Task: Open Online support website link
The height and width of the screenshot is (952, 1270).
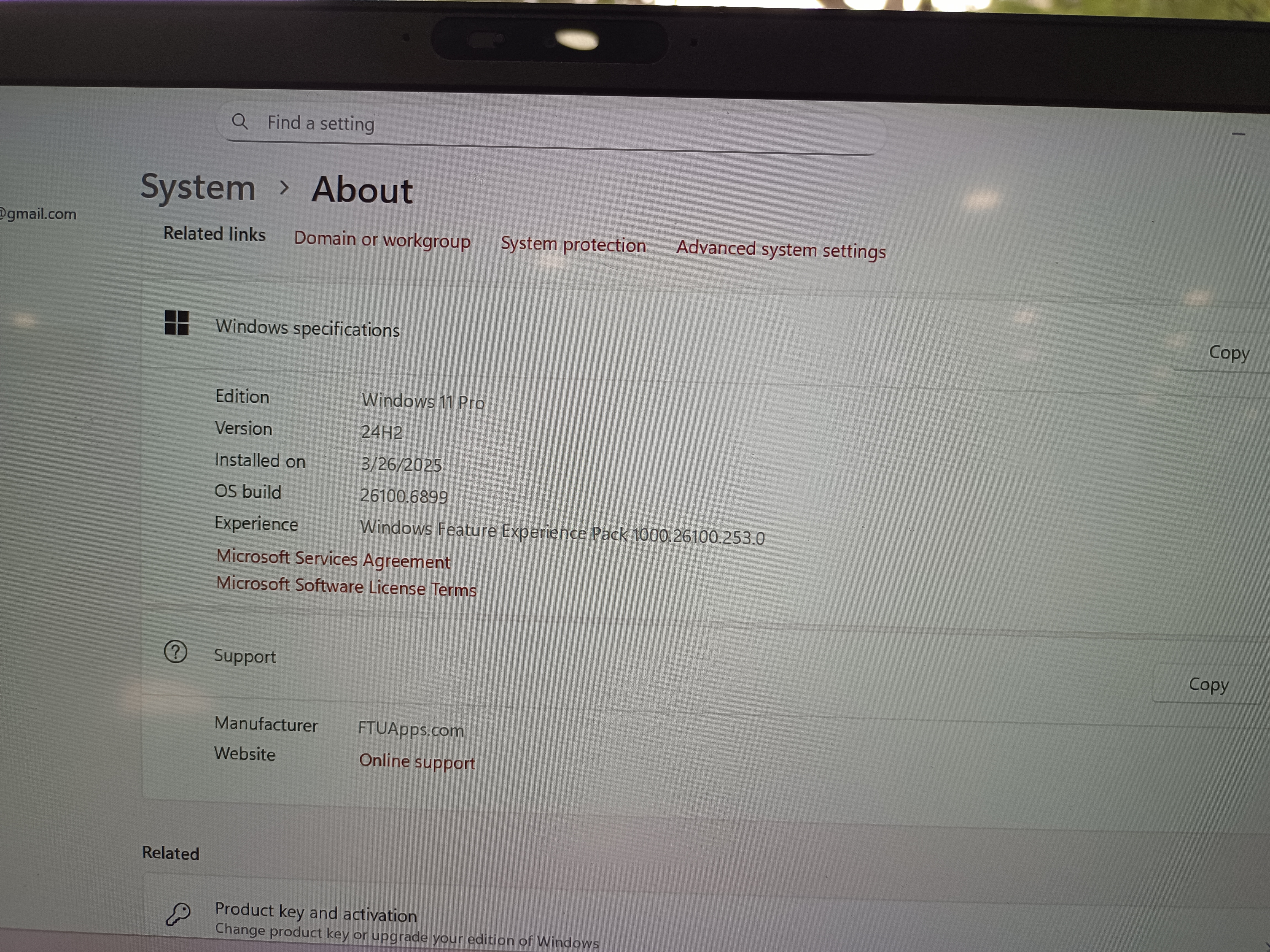Action: coord(417,762)
